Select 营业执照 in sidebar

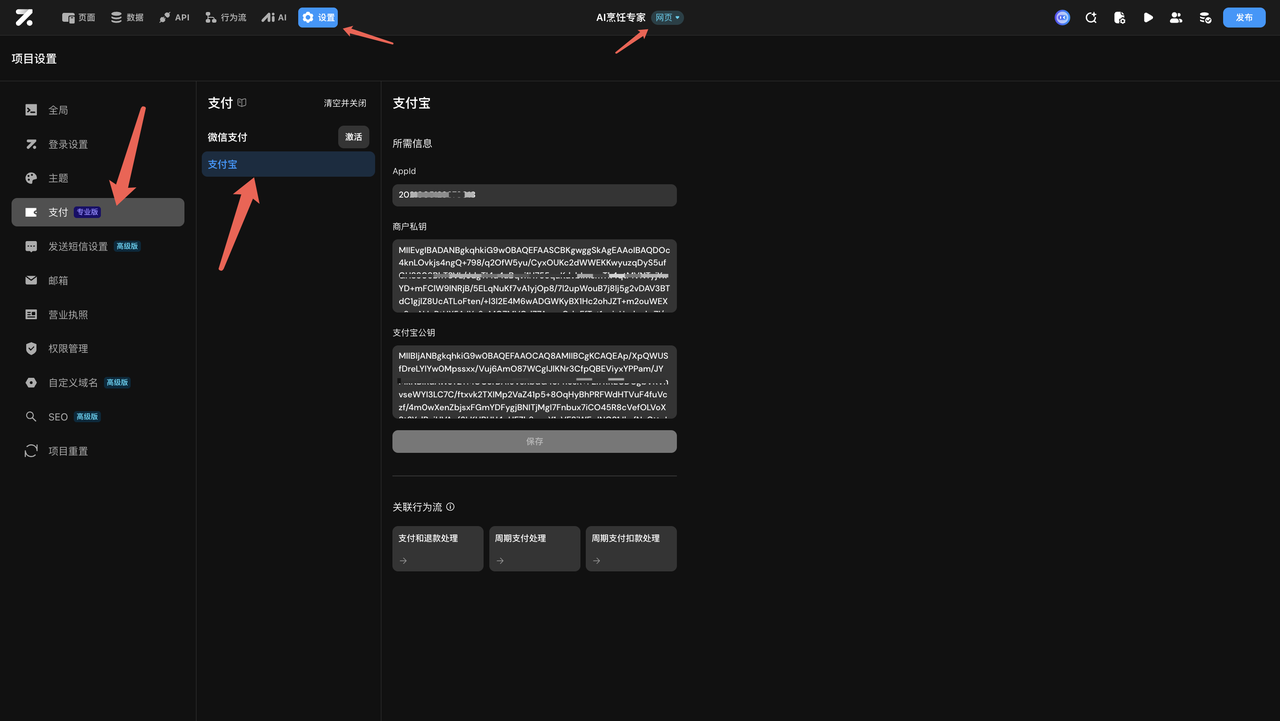coord(98,314)
